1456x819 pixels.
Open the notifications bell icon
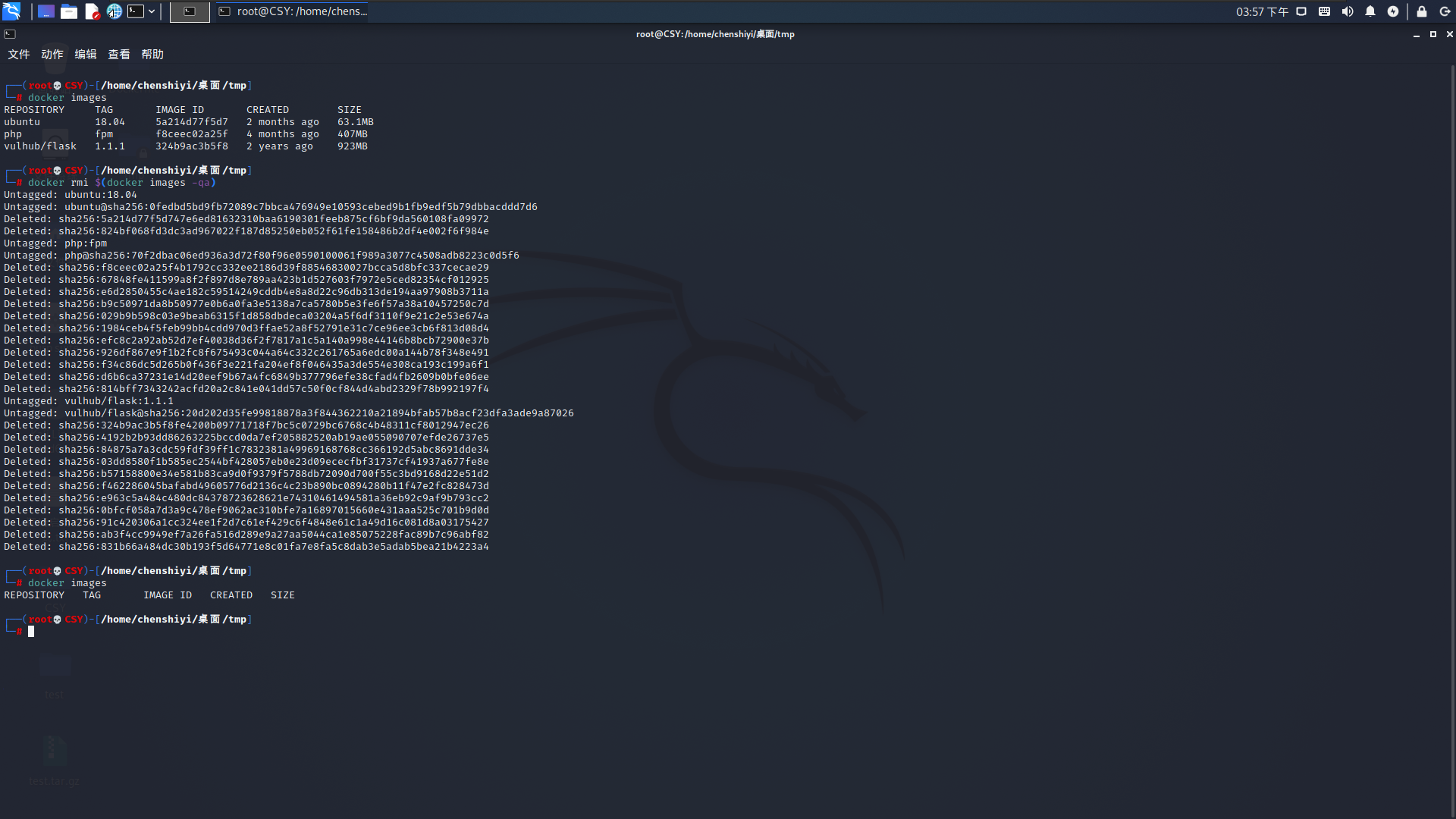[1370, 11]
